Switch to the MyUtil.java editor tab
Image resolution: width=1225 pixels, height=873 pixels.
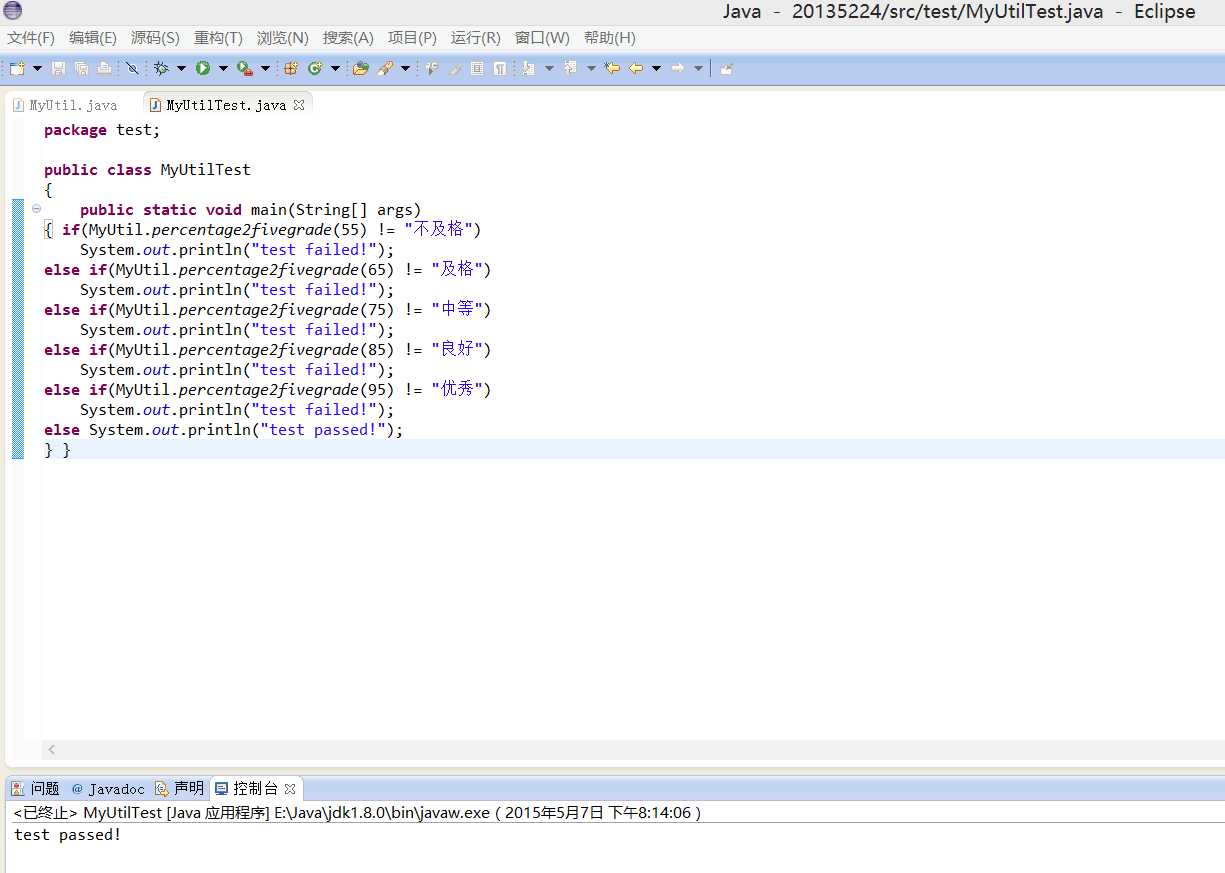(65, 105)
